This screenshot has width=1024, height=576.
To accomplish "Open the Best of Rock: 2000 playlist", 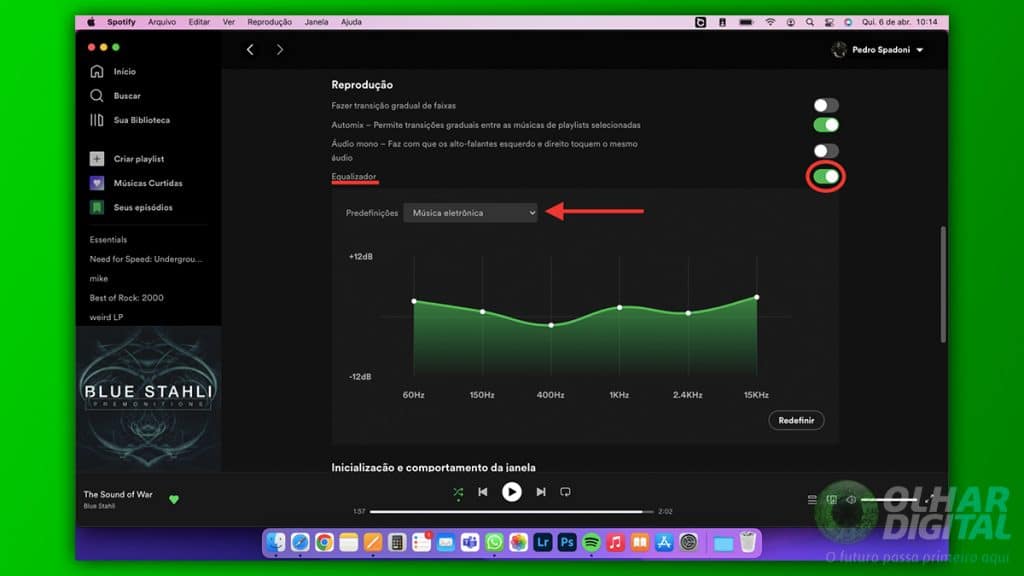I will pos(127,298).
